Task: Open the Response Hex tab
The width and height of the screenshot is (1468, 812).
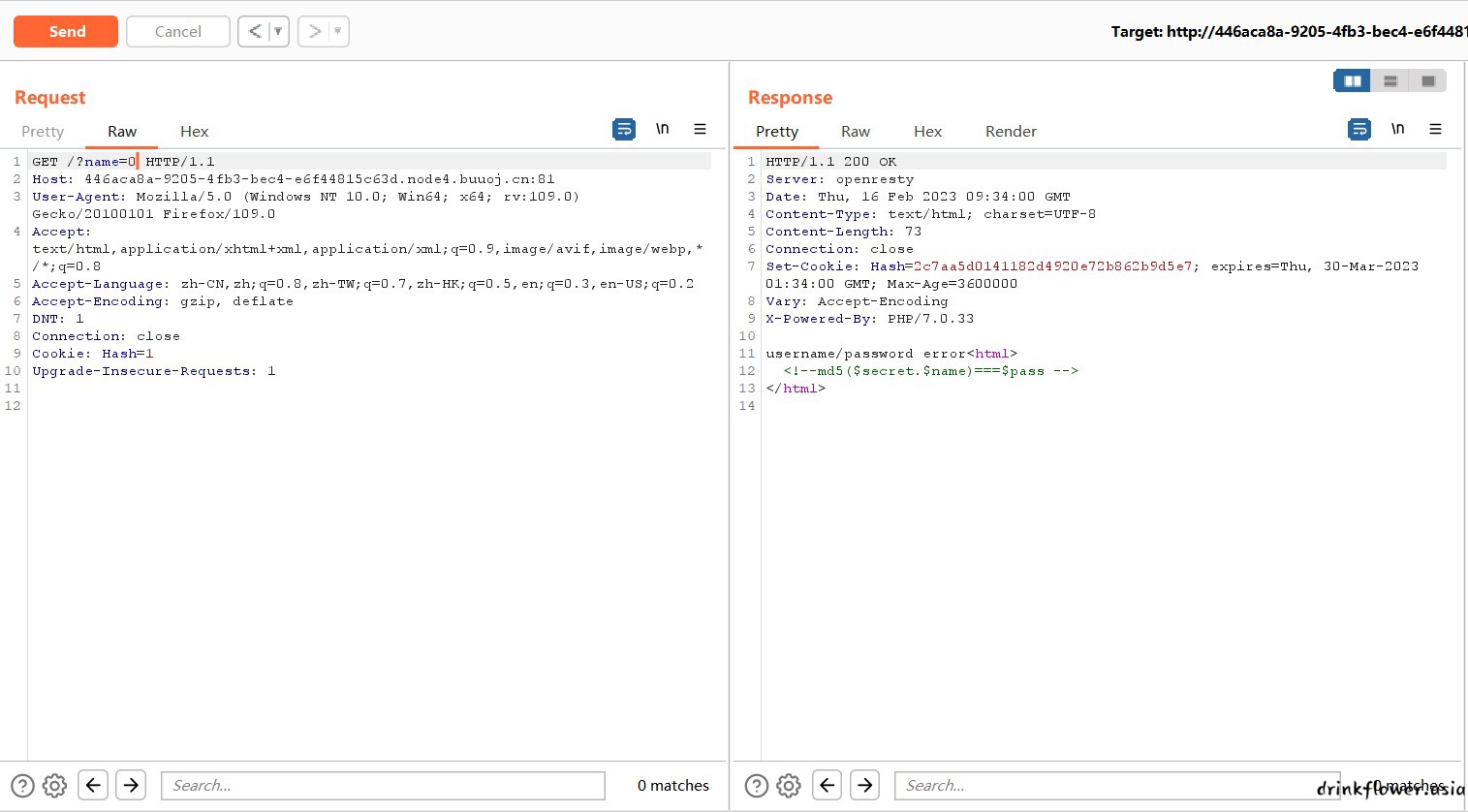Action: point(927,131)
